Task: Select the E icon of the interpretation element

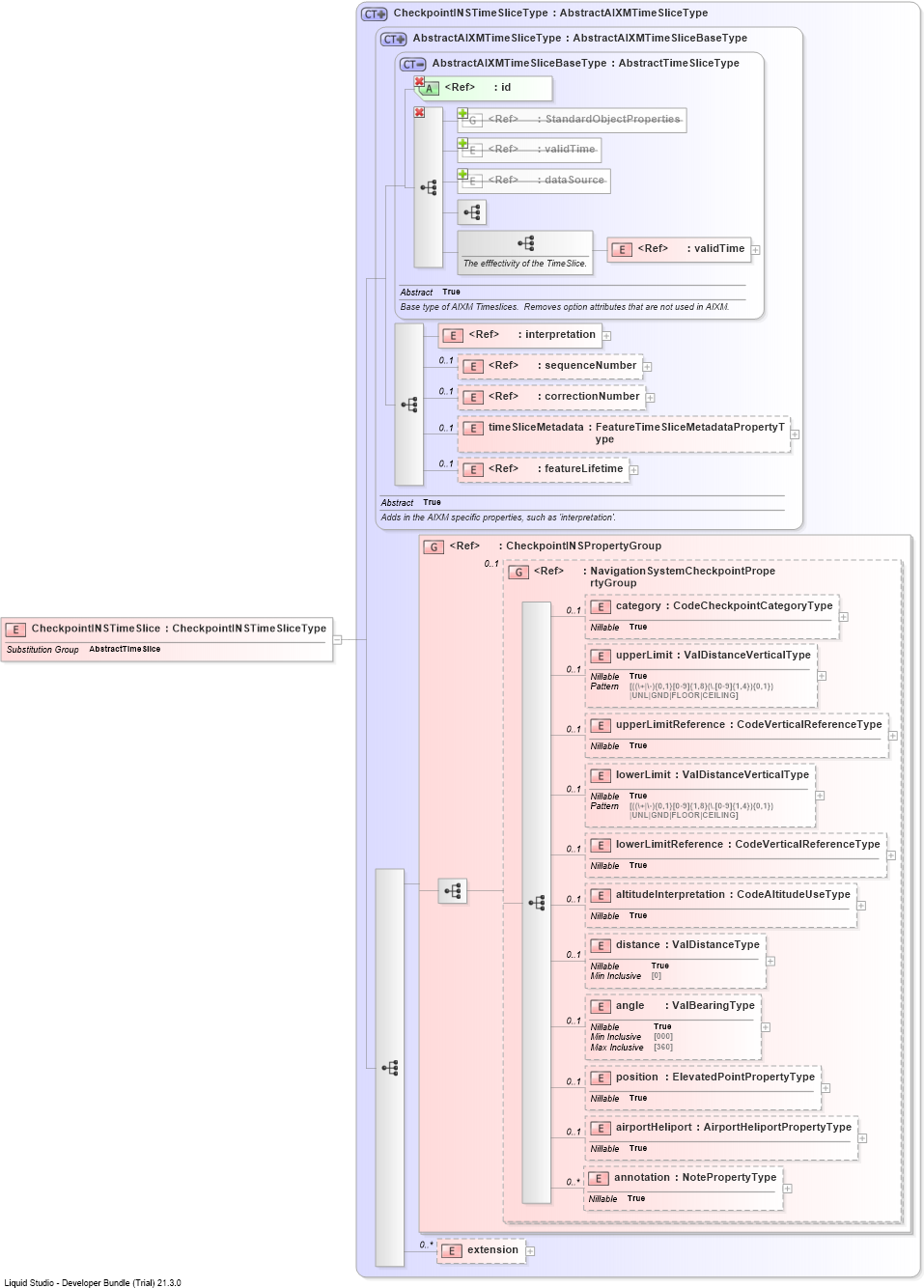Action: tap(454, 336)
